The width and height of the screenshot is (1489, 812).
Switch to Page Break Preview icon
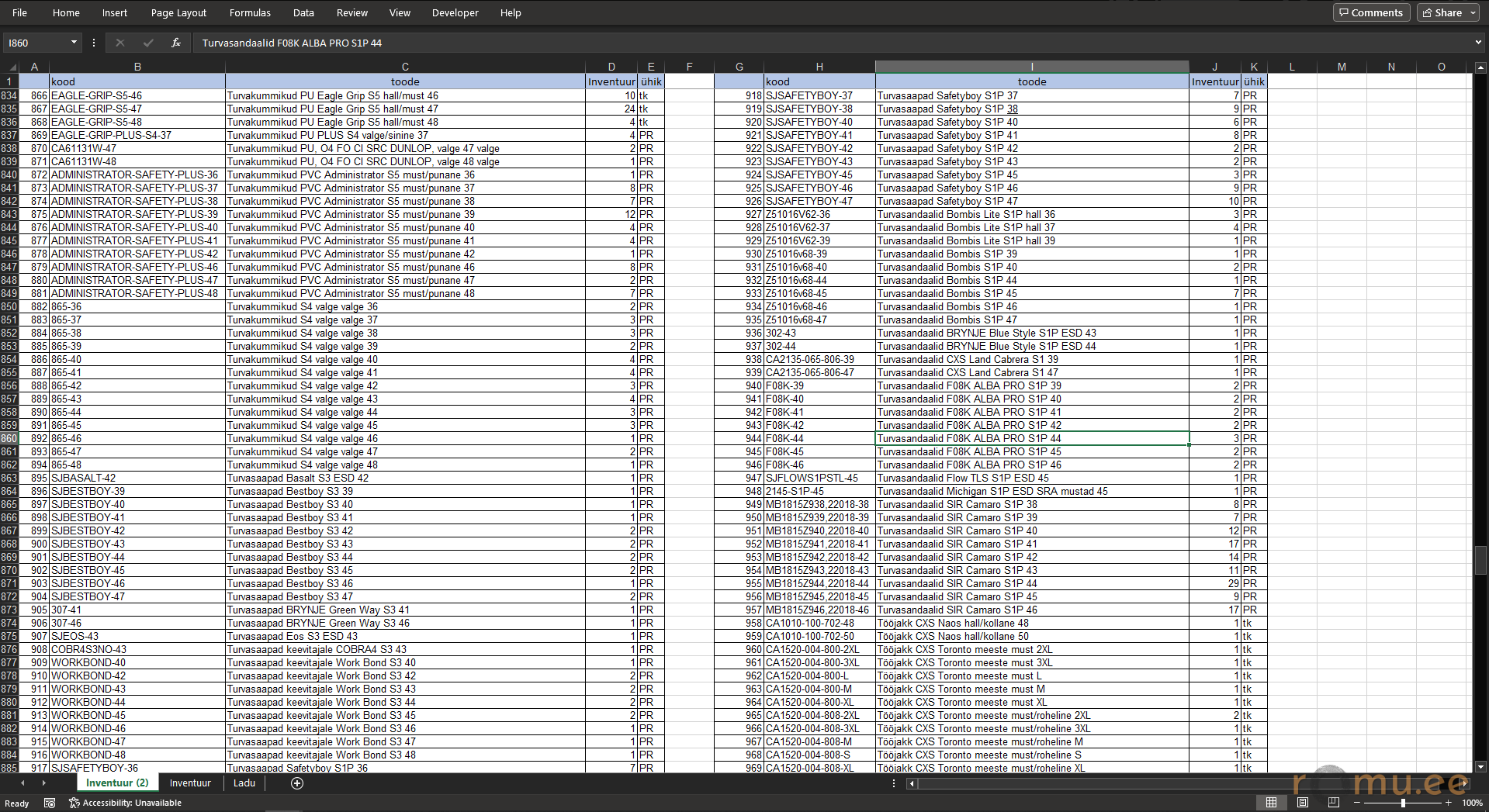click(x=1333, y=802)
